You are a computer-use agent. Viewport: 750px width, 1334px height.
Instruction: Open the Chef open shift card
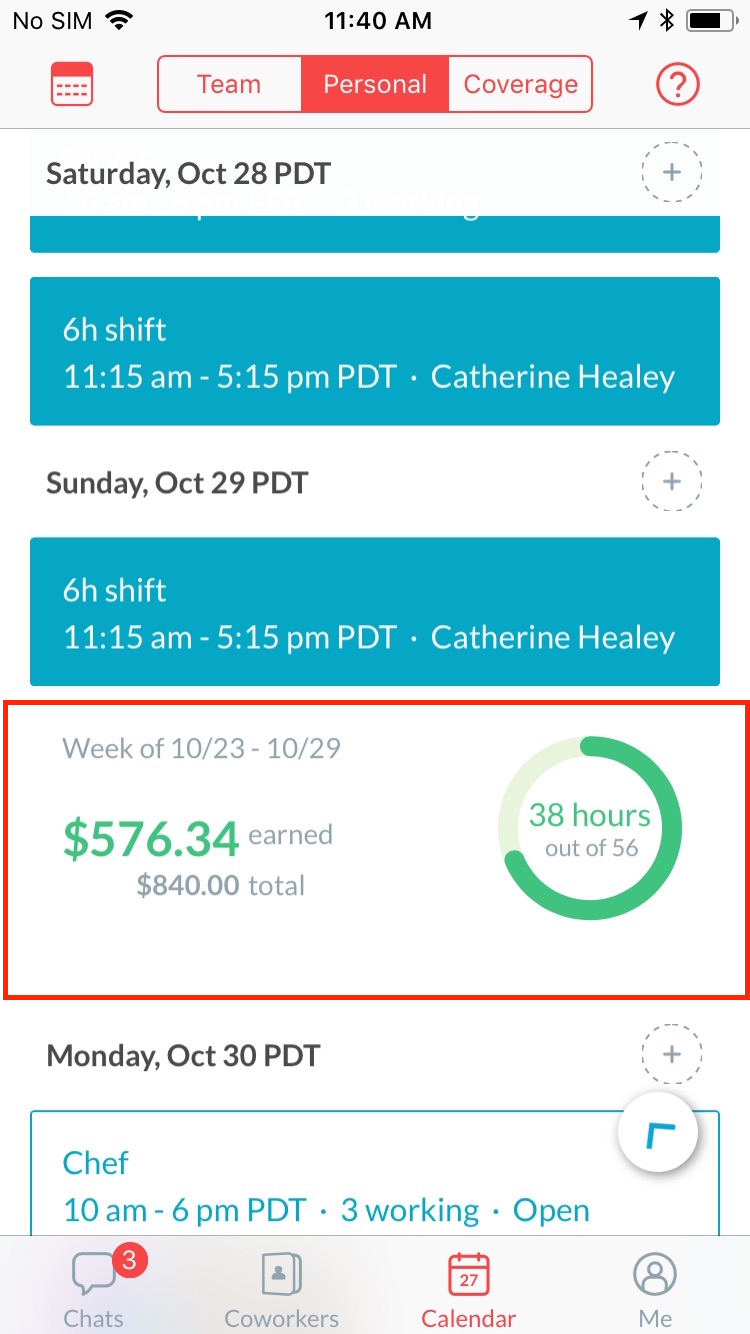pos(375,1172)
